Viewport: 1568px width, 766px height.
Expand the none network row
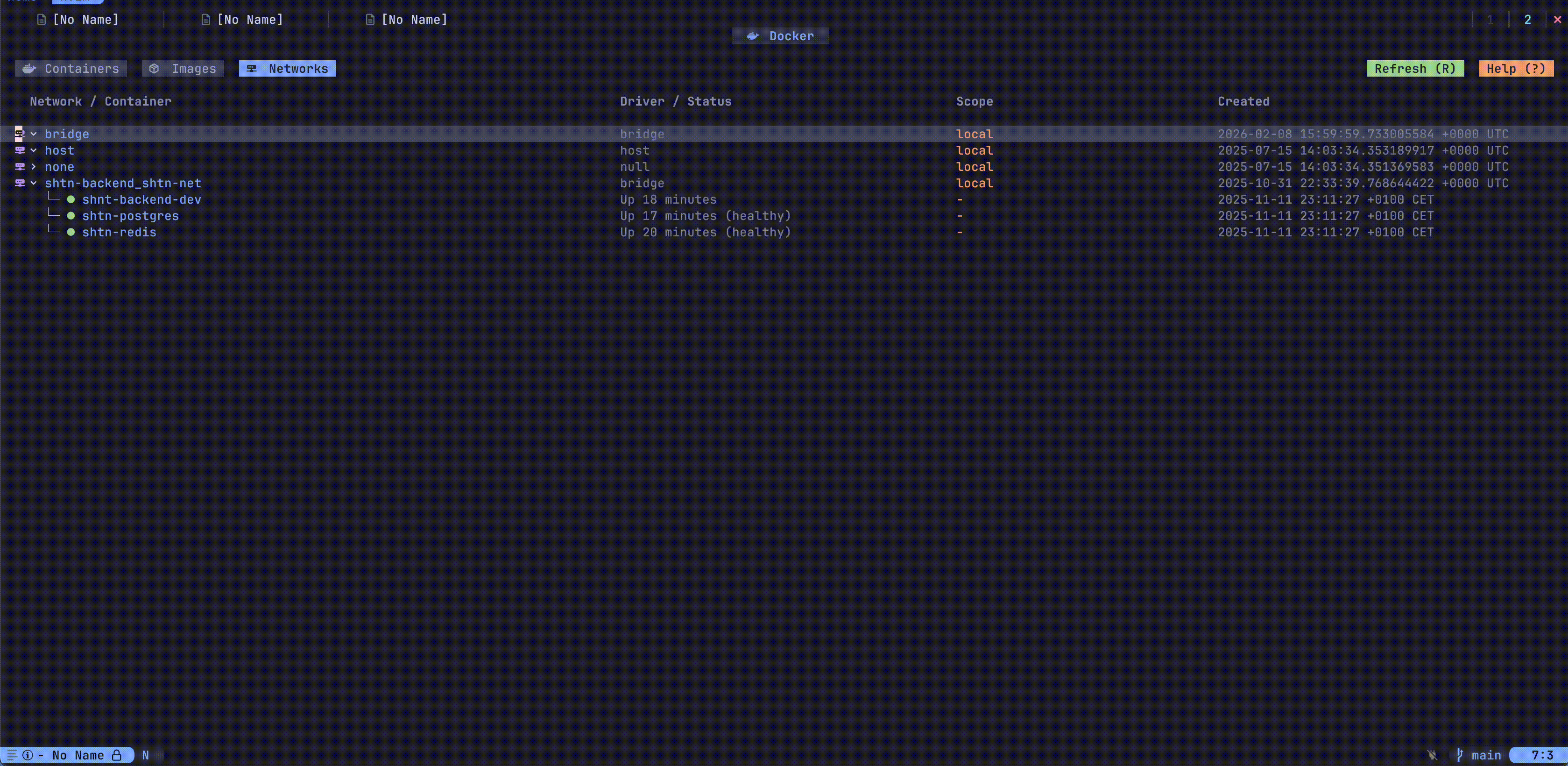(x=34, y=167)
